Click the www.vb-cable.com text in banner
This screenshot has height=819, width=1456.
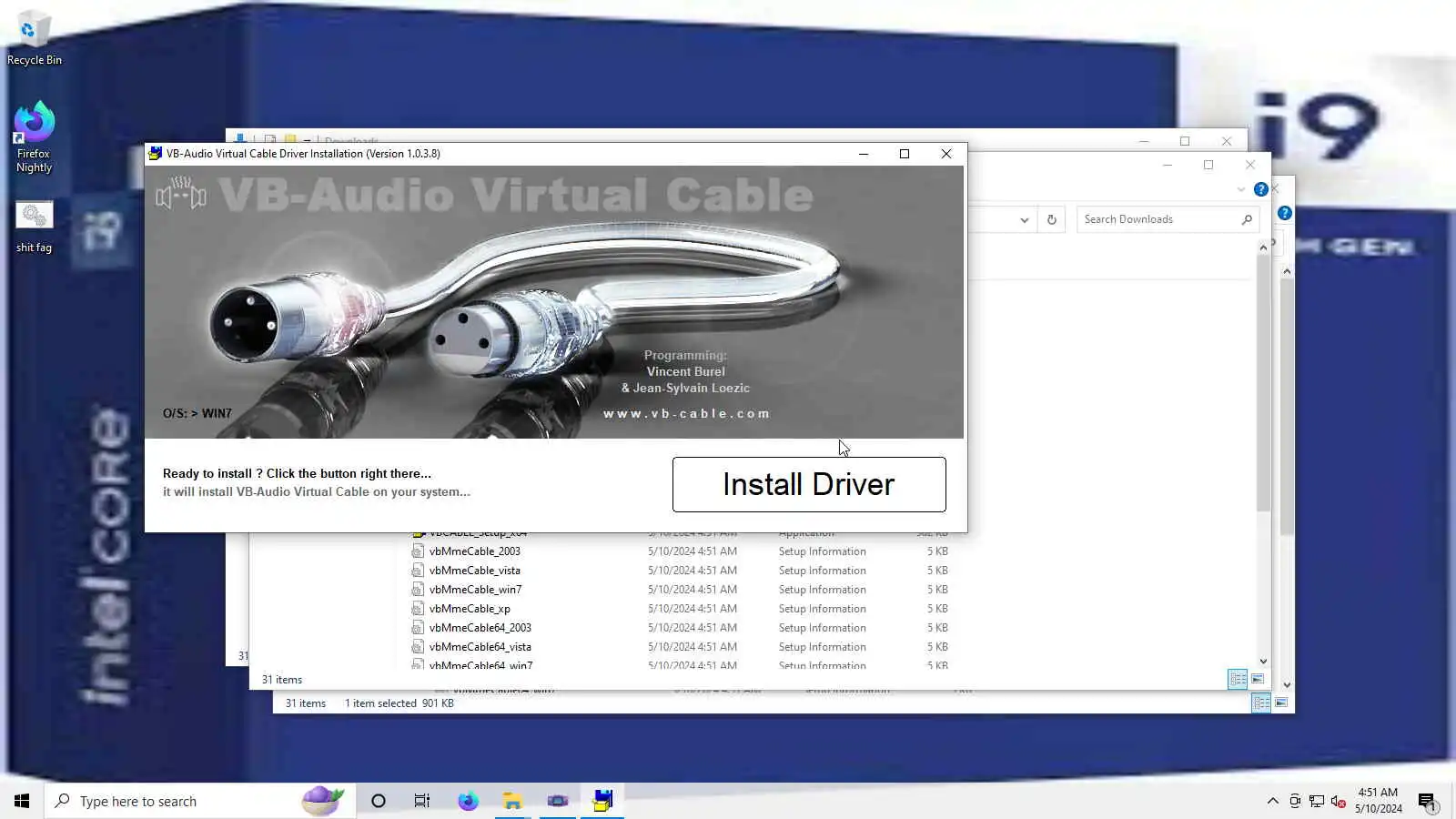click(x=687, y=413)
